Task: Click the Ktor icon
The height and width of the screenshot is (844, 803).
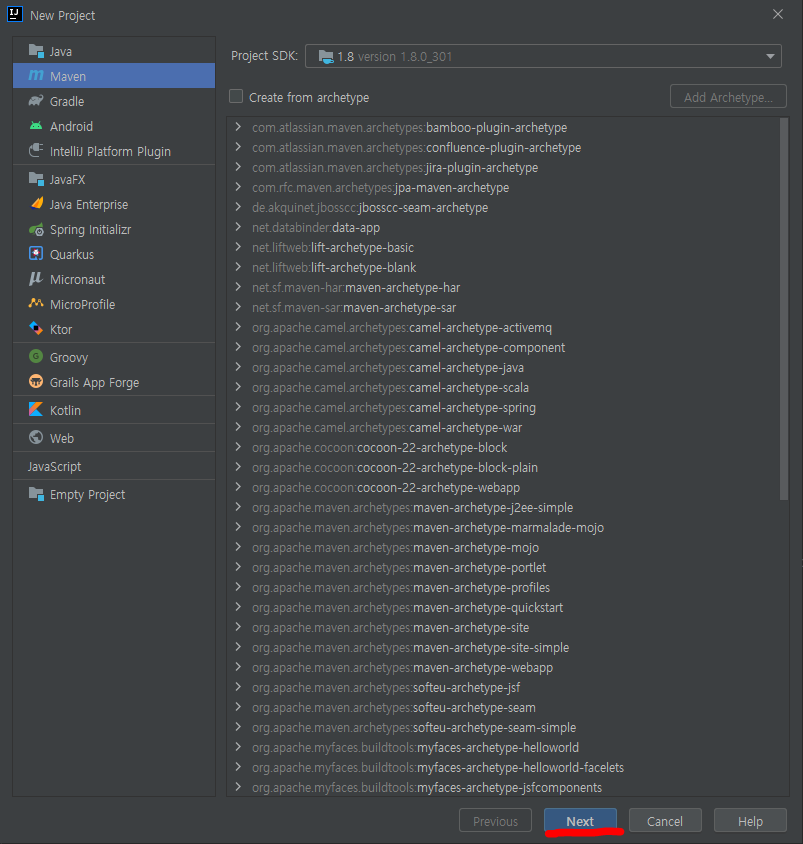Action: (x=36, y=328)
